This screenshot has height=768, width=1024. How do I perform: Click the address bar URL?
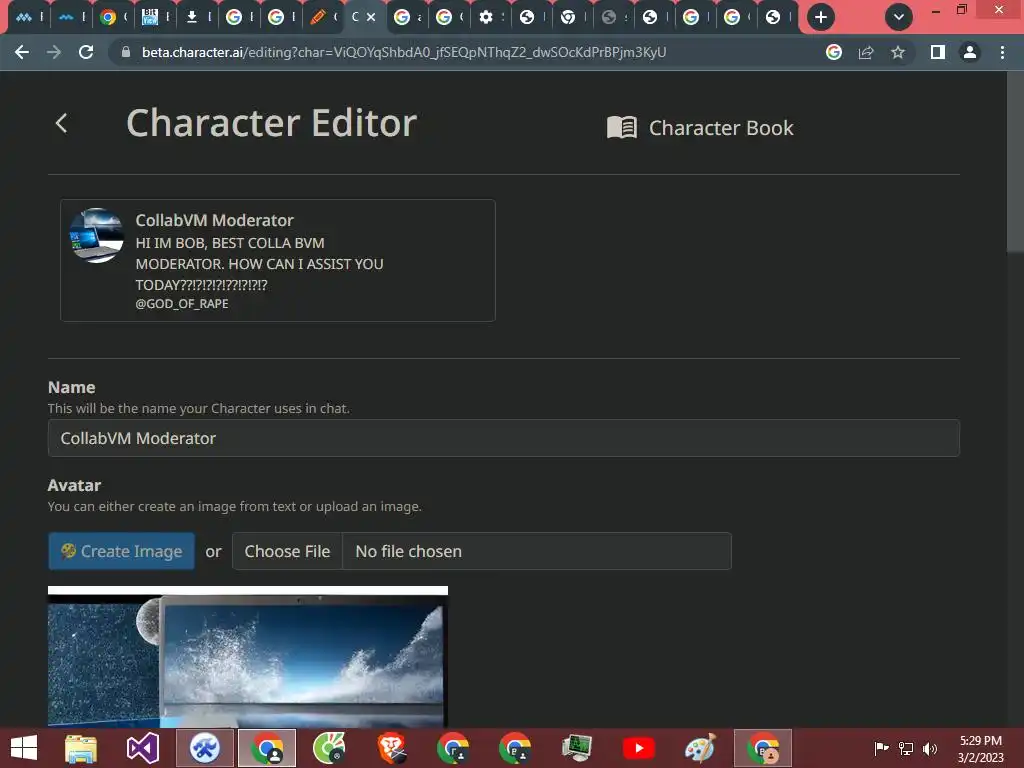[x=404, y=52]
